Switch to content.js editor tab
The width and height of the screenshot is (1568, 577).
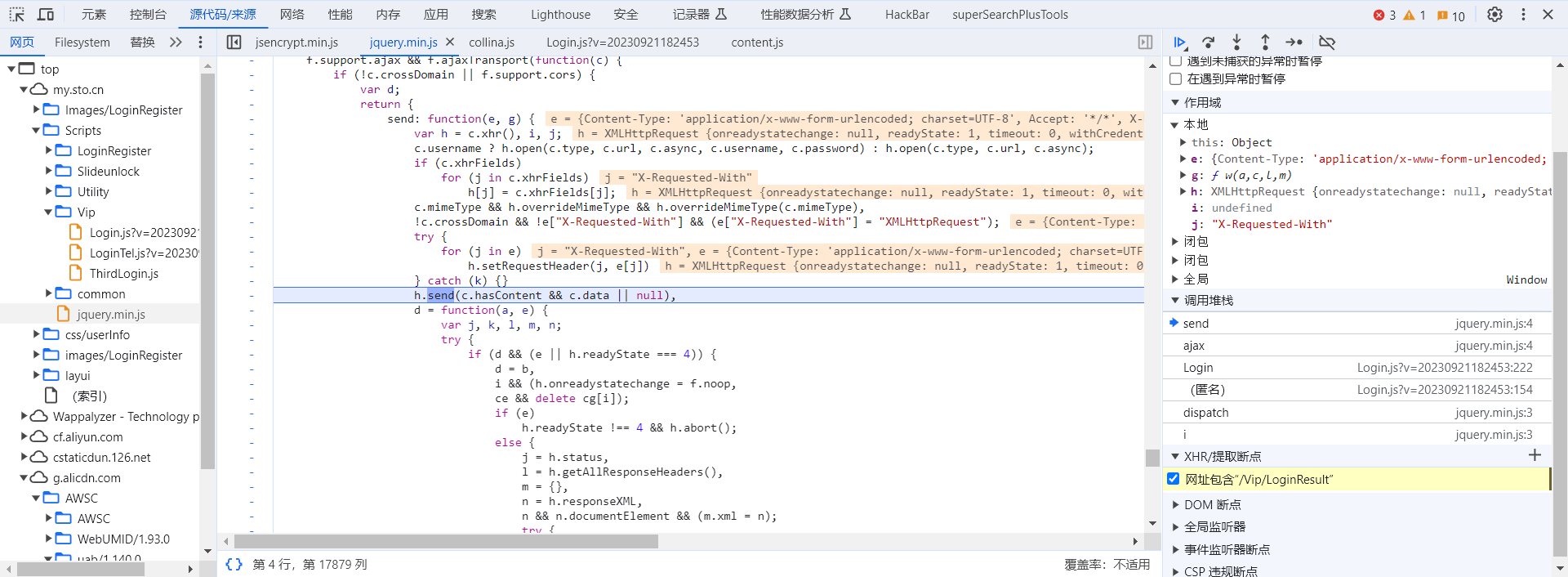[x=757, y=42]
